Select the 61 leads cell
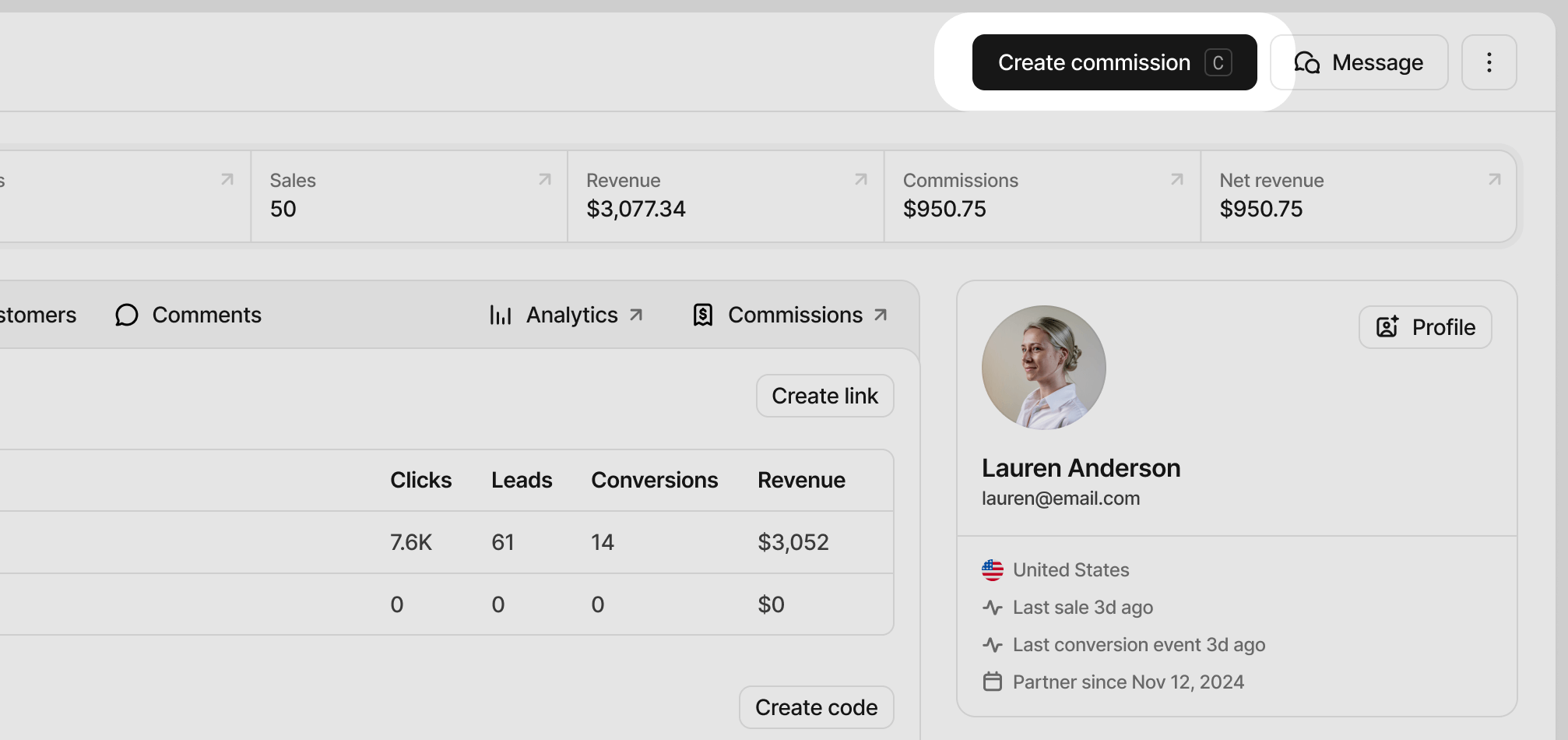 tap(503, 542)
